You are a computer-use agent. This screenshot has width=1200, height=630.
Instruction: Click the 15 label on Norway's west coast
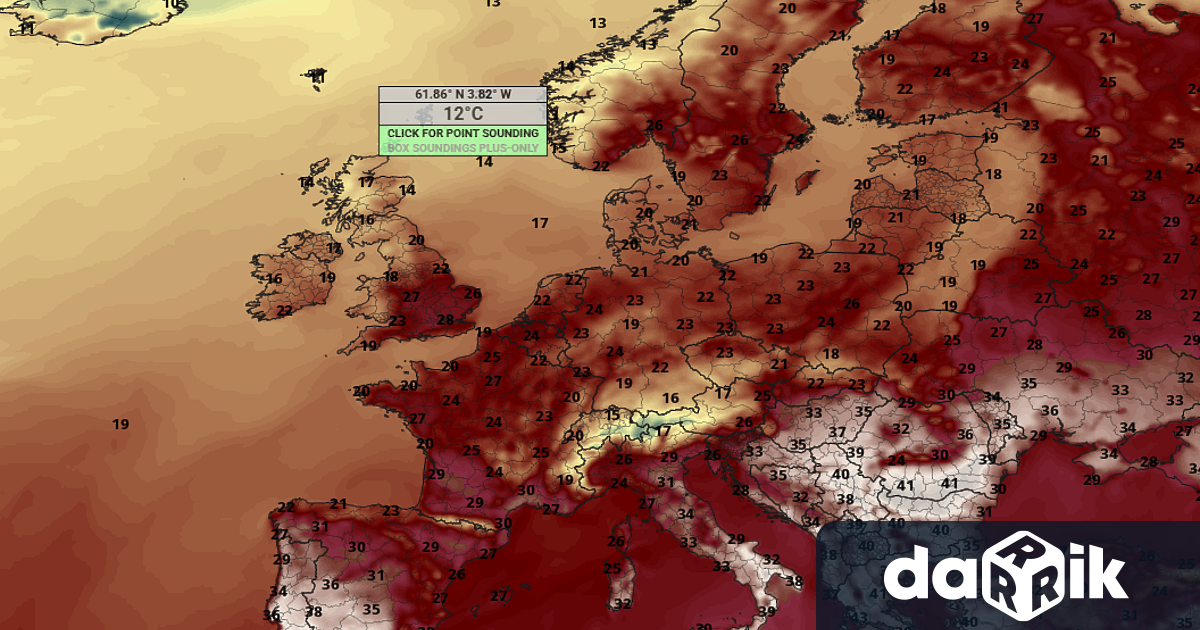pyautogui.click(x=559, y=148)
